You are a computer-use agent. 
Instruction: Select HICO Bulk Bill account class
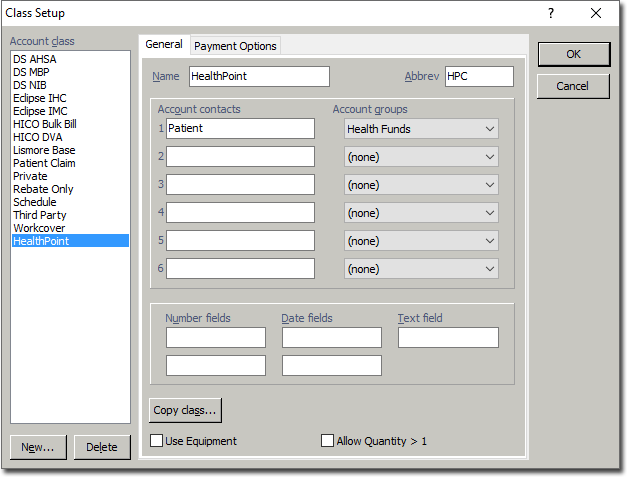point(44,124)
